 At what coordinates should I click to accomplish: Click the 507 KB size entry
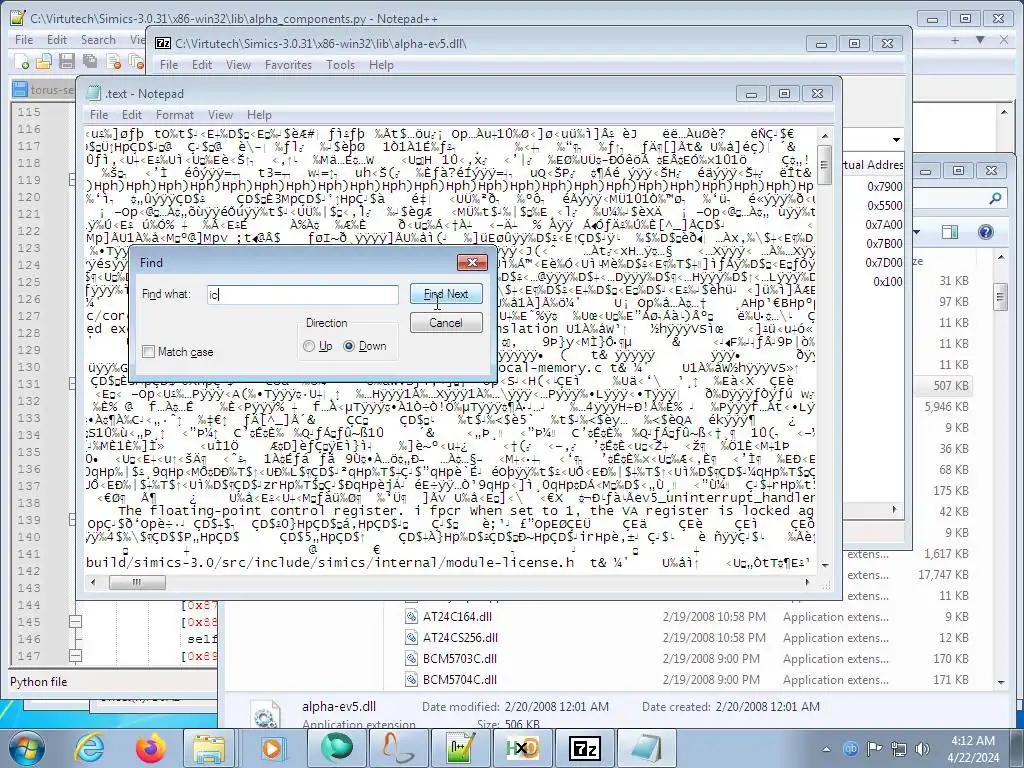[950, 385]
